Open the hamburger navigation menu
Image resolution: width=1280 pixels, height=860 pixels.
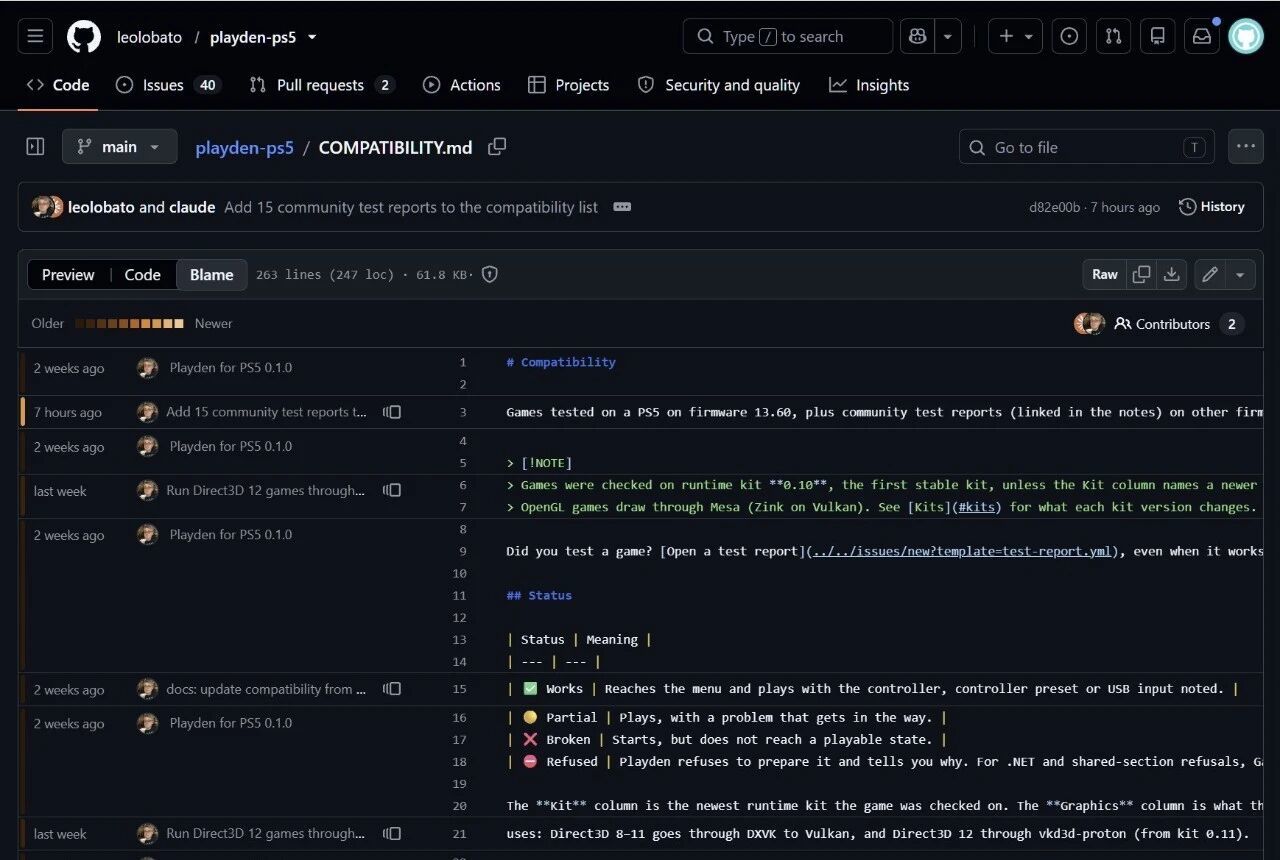coord(35,37)
